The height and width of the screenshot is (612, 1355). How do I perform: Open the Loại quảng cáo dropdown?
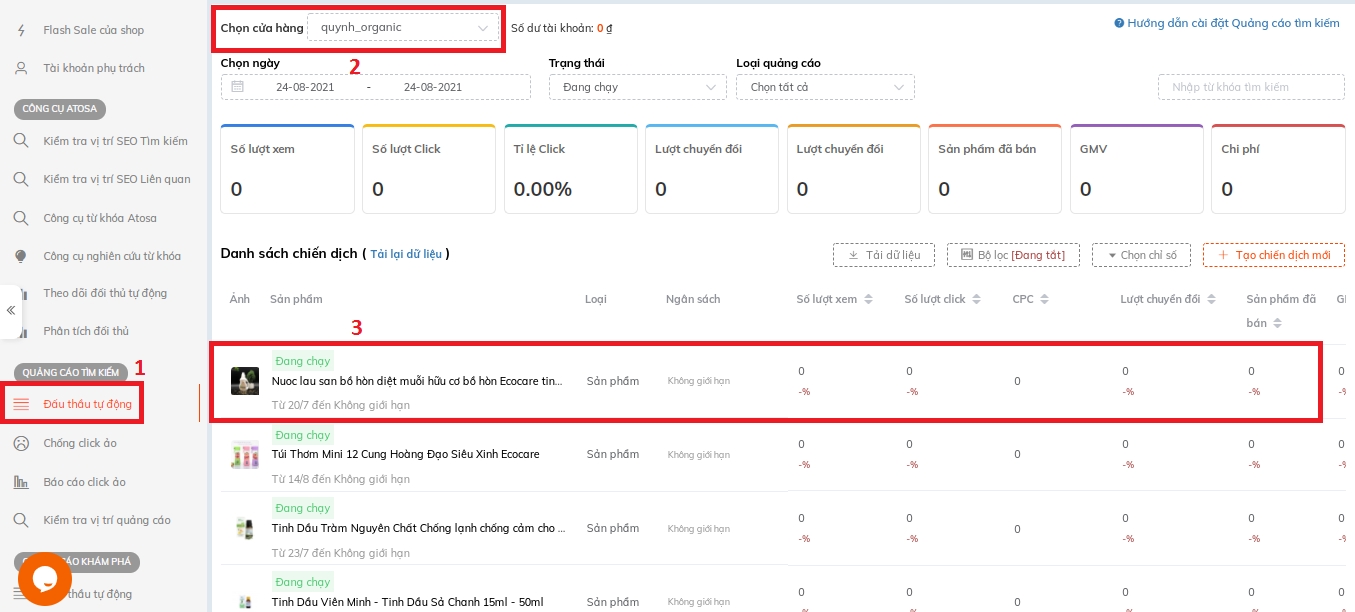(824, 87)
